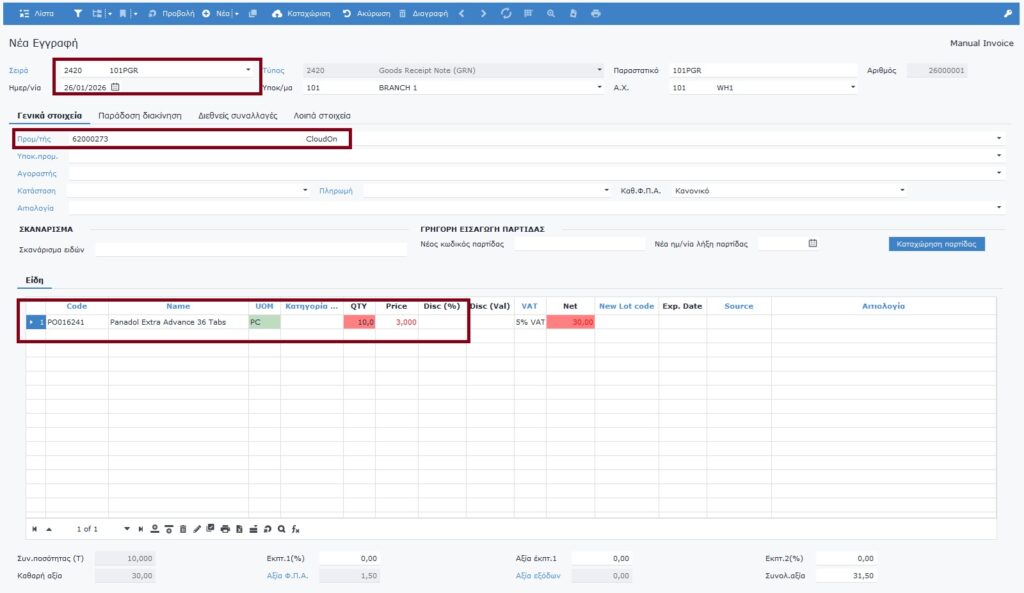Expand the Προμ/τής supplier dropdown arrow
The image size is (1024, 593).
[999, 139]
